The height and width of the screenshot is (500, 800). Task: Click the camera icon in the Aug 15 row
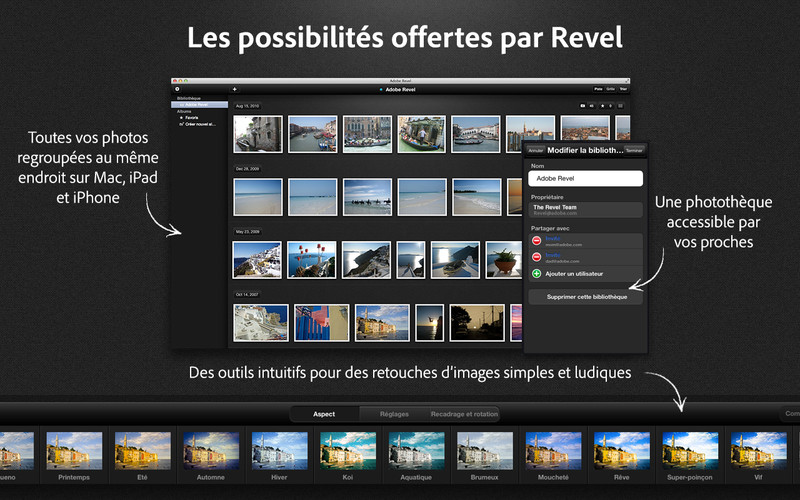click(583, 106)
